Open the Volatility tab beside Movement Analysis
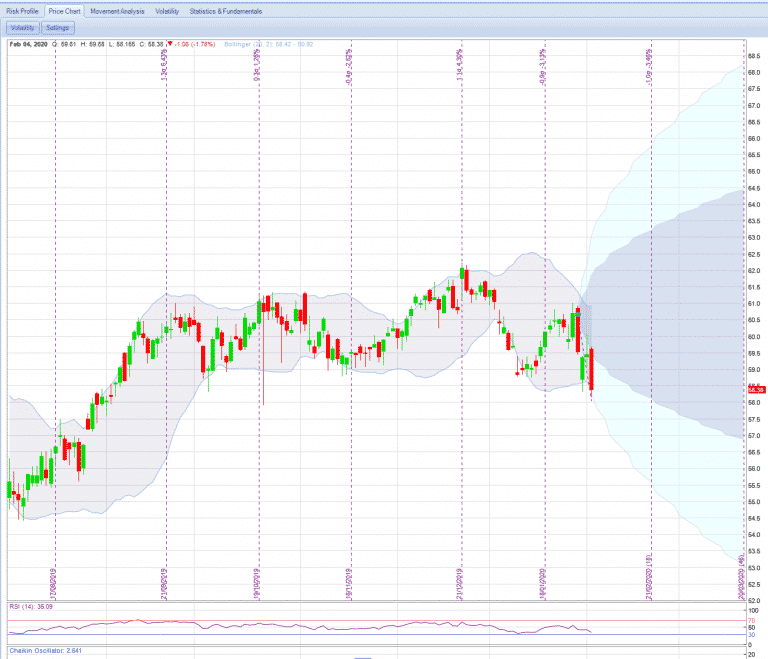 (x=167, y=11)
